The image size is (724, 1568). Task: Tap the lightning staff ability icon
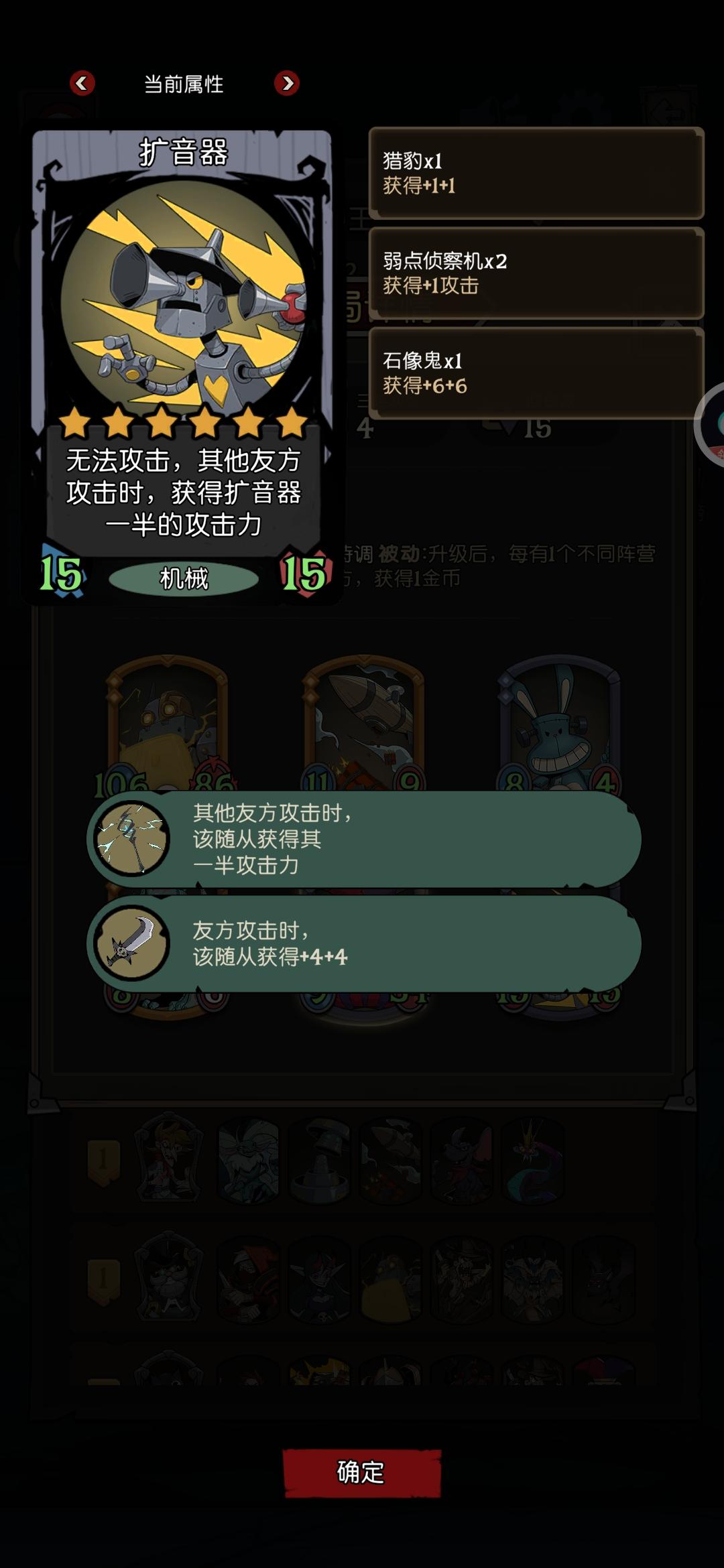[x=132, y=839]
